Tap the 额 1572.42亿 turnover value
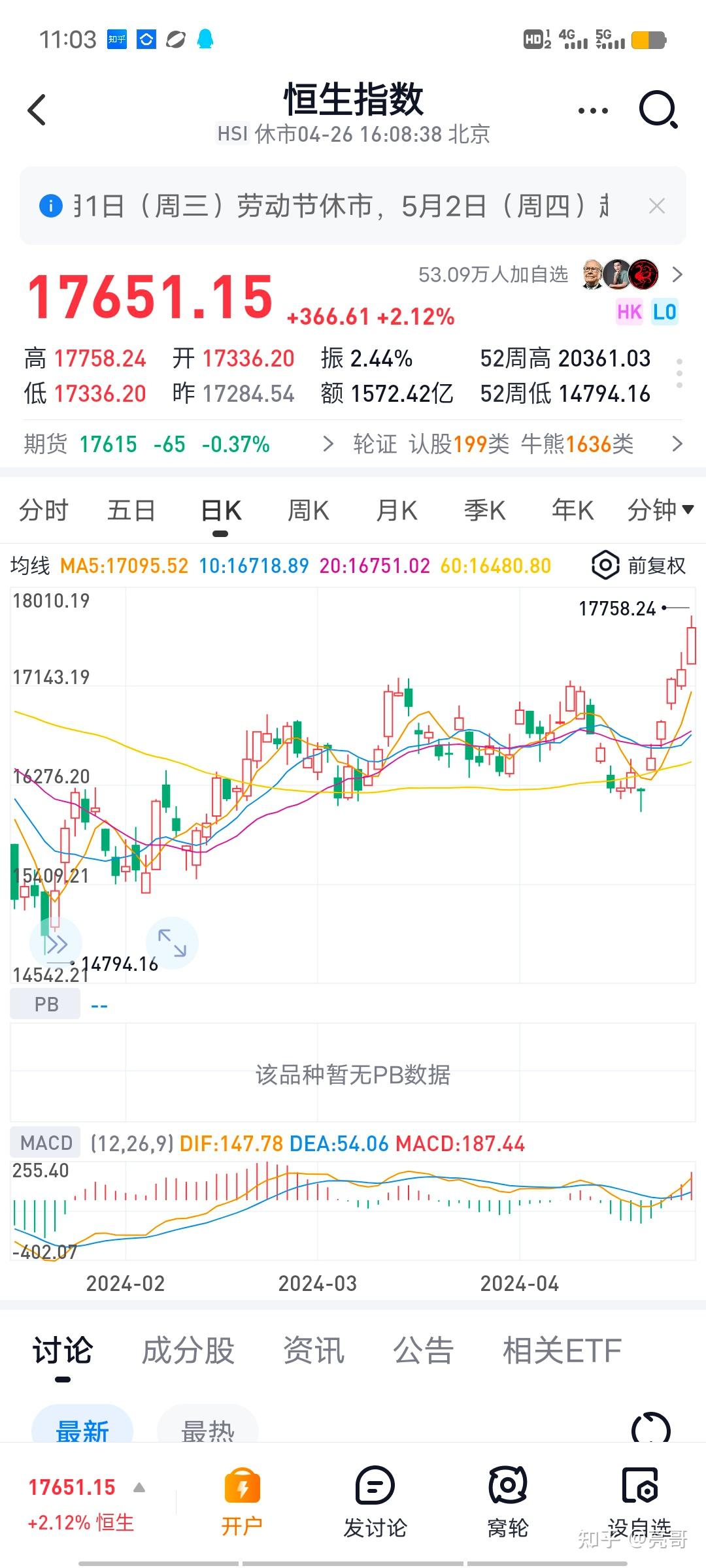The width and height of the screenshot is (706, 1568). (402, 393)
